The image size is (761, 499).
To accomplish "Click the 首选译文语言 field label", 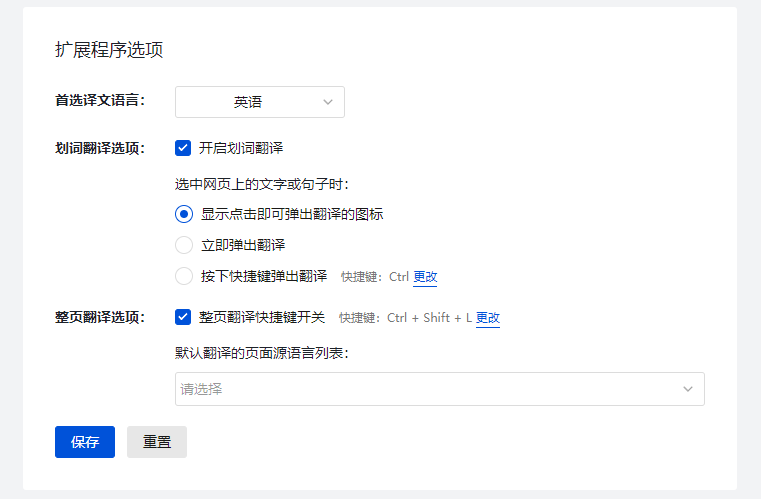I will click(x=100, y=101).
